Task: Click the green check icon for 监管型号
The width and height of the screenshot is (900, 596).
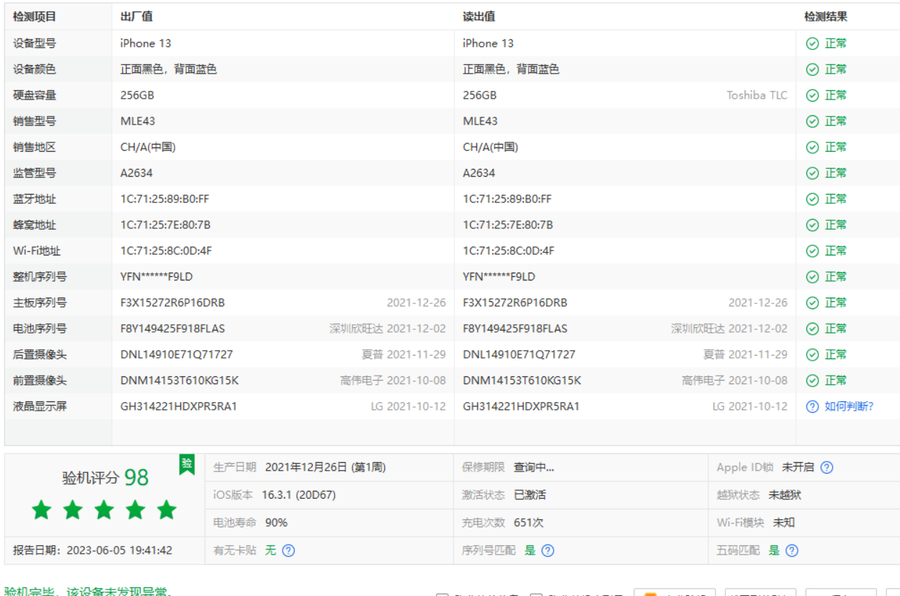Action: click(x=812, y=173)
